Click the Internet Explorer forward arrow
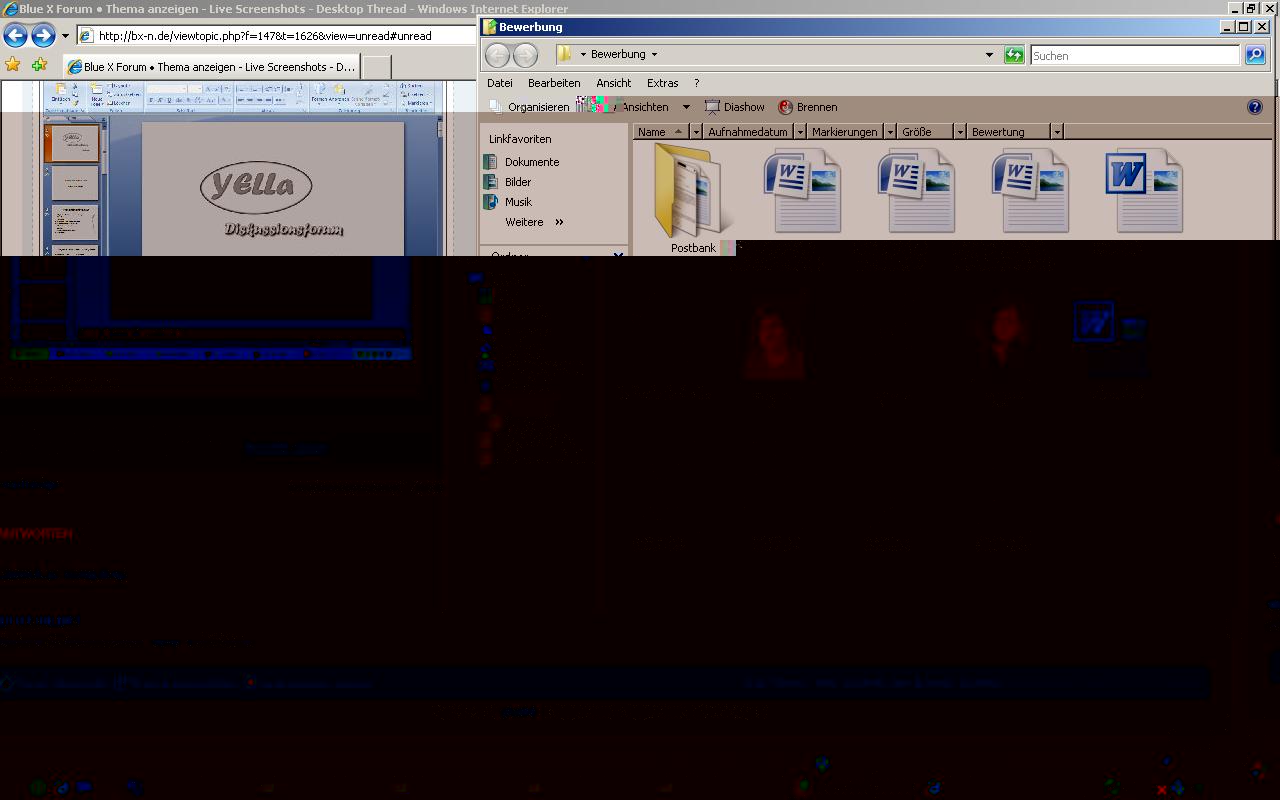The width and height of the screenshot is (1280, 800). (x=43, y=36)
